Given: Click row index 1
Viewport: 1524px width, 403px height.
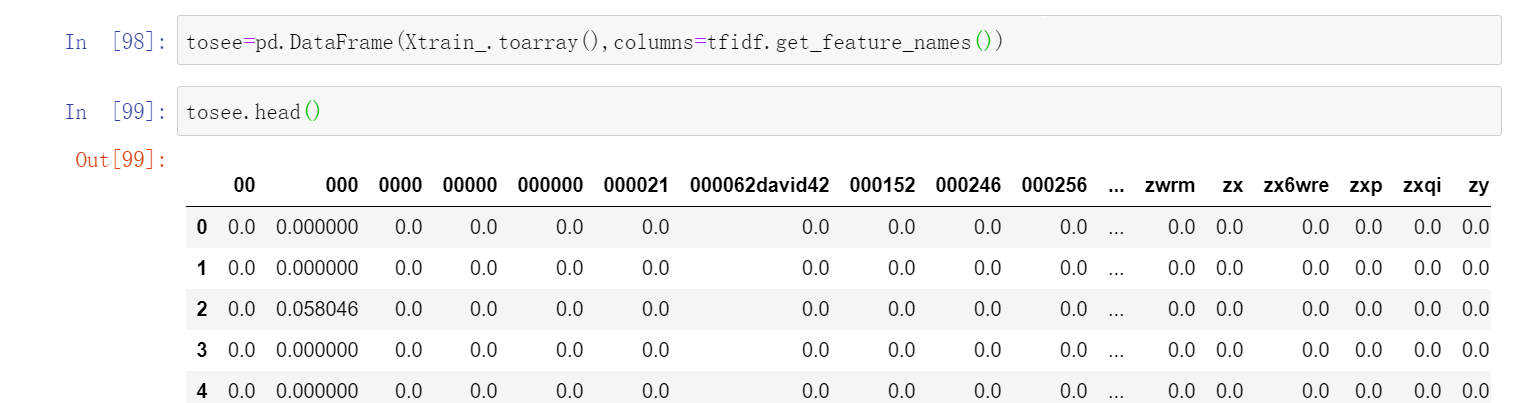Looking at the screenshot, I should (x=202, y=269).
